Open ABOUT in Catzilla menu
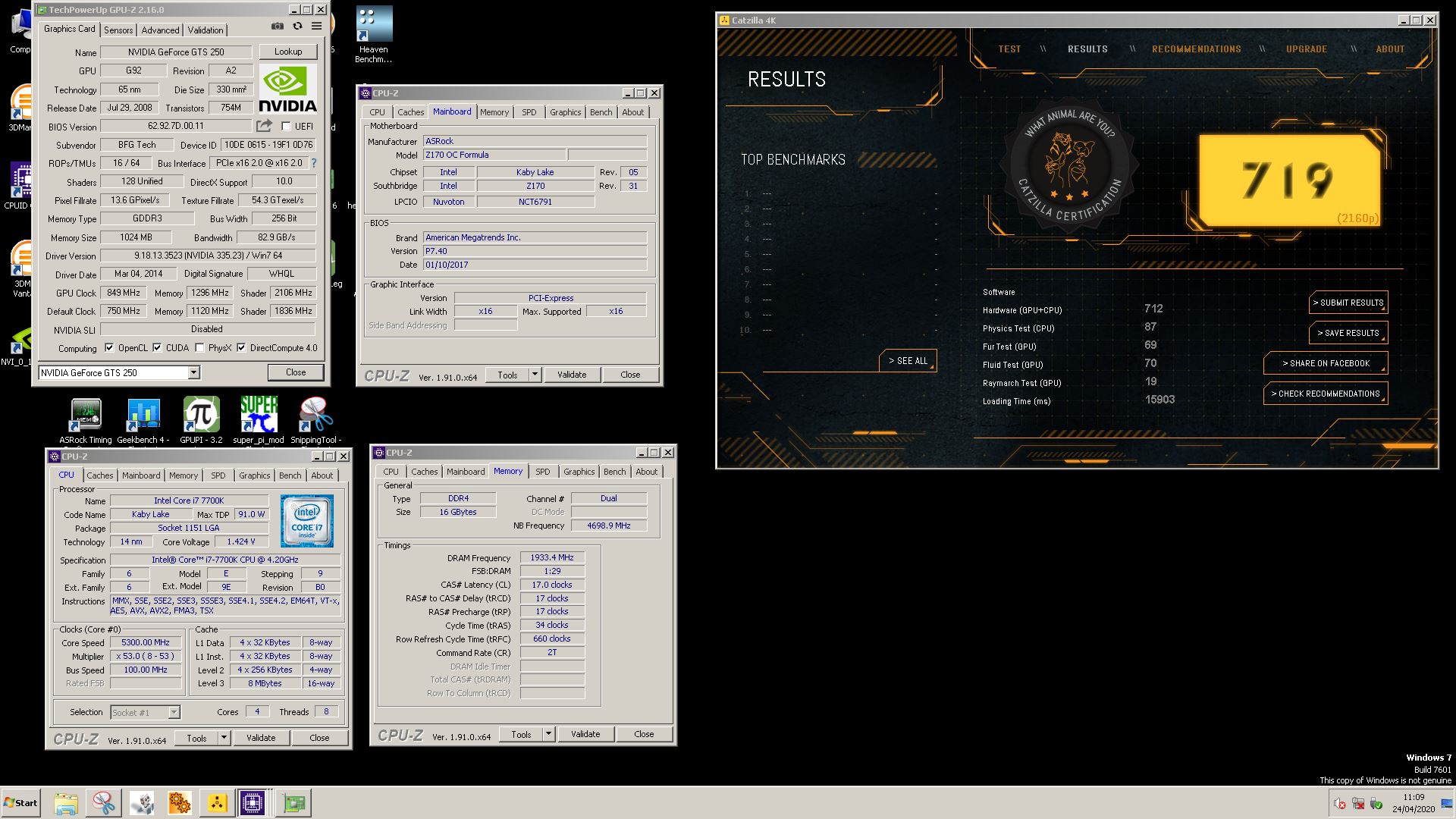Viewport: 1456px width, 819px height. click(1390, 49)
